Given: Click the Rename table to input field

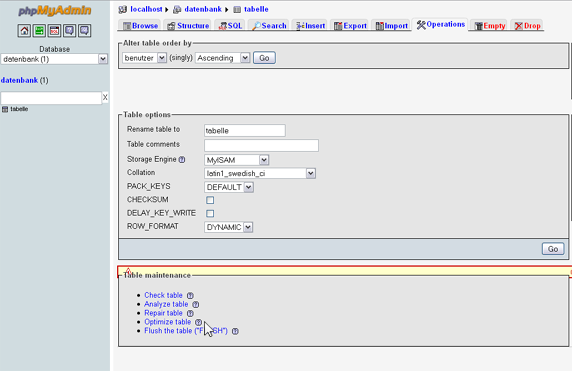Looking at the screenshot, I should click(x=245, y=131).
